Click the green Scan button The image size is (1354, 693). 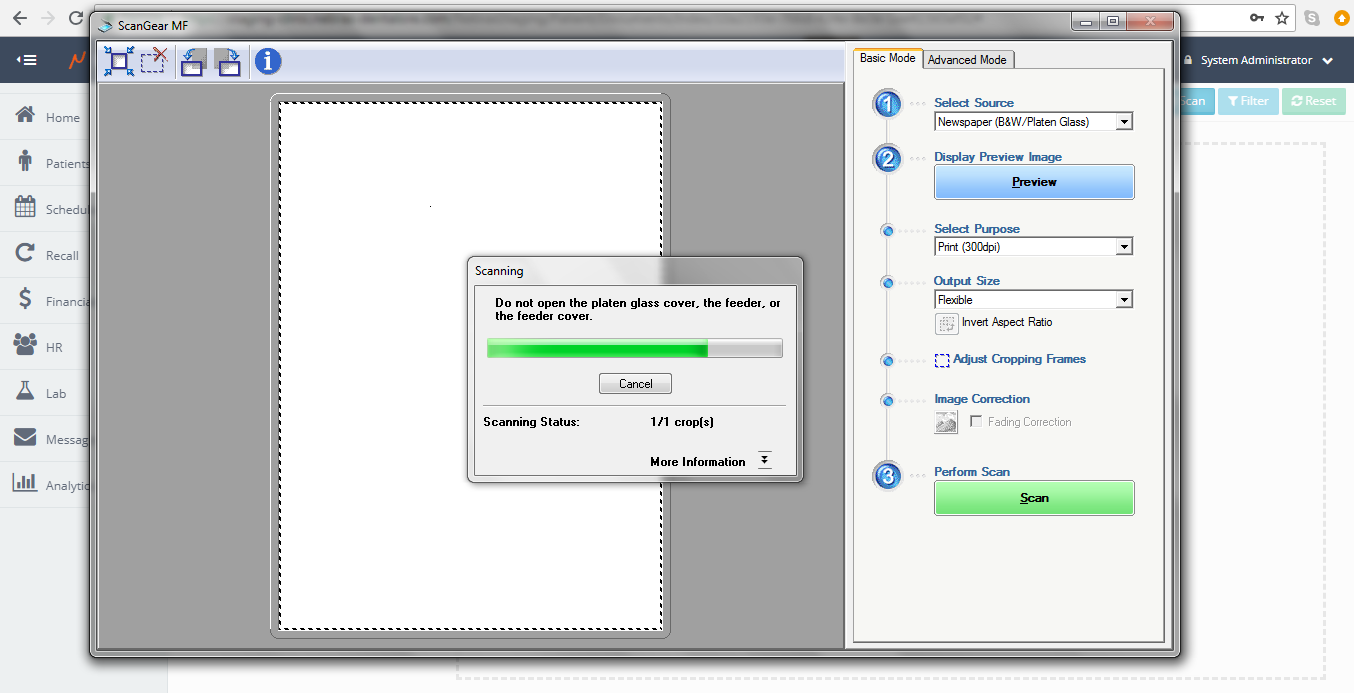(1034, 498)
